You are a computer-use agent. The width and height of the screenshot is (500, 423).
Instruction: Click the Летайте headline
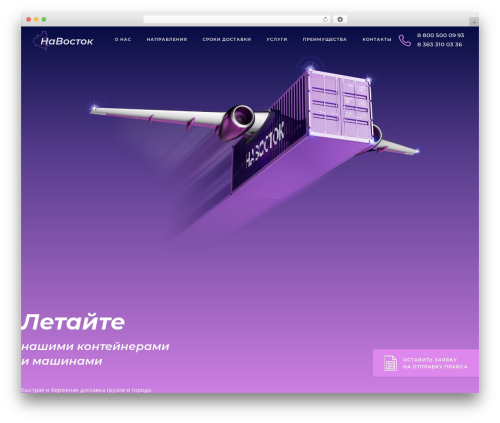click(73, 322)
